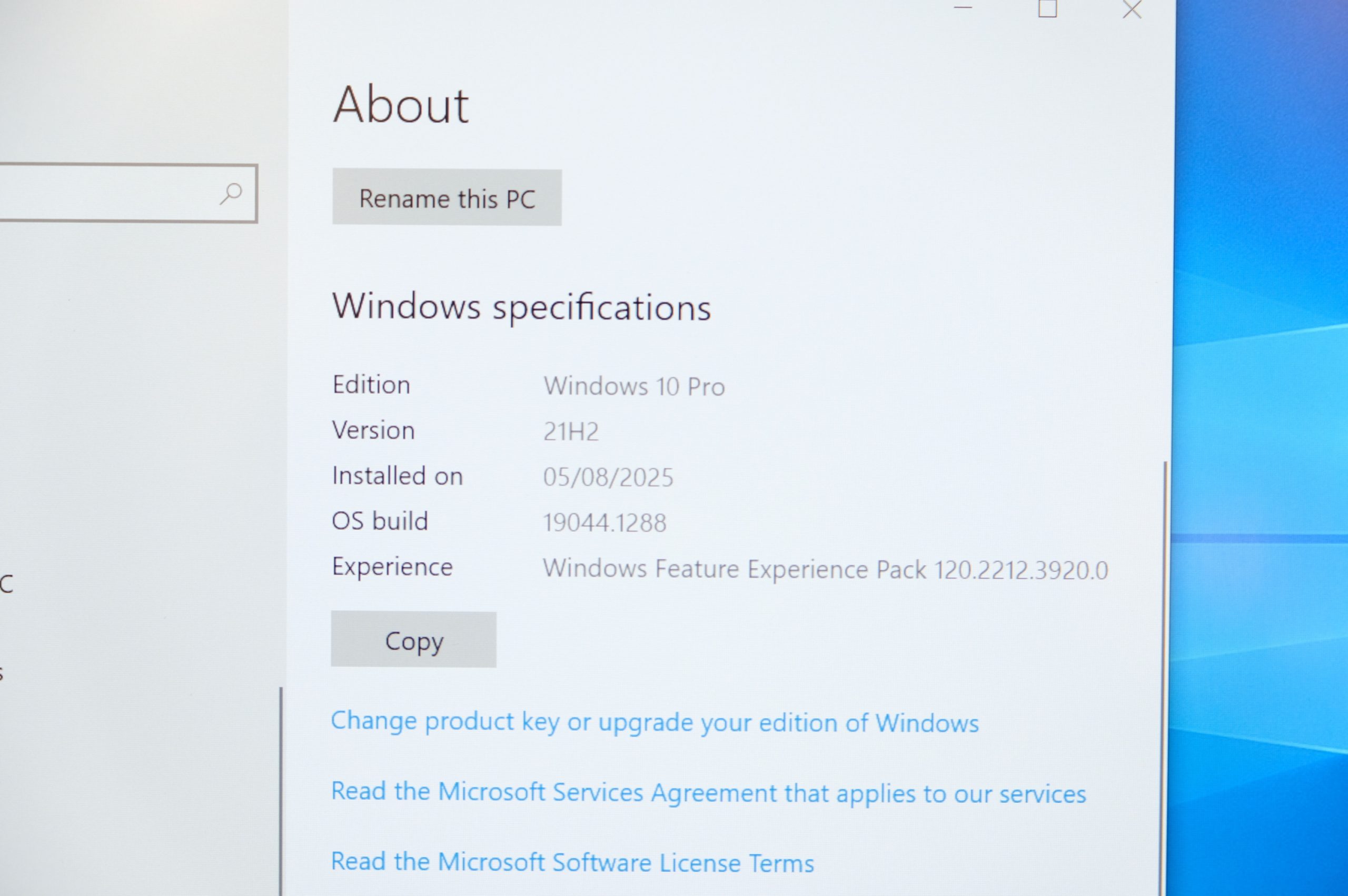Click the Windows specifications heading
This screenshot has width=1348, height=896.
click(522, 307)
